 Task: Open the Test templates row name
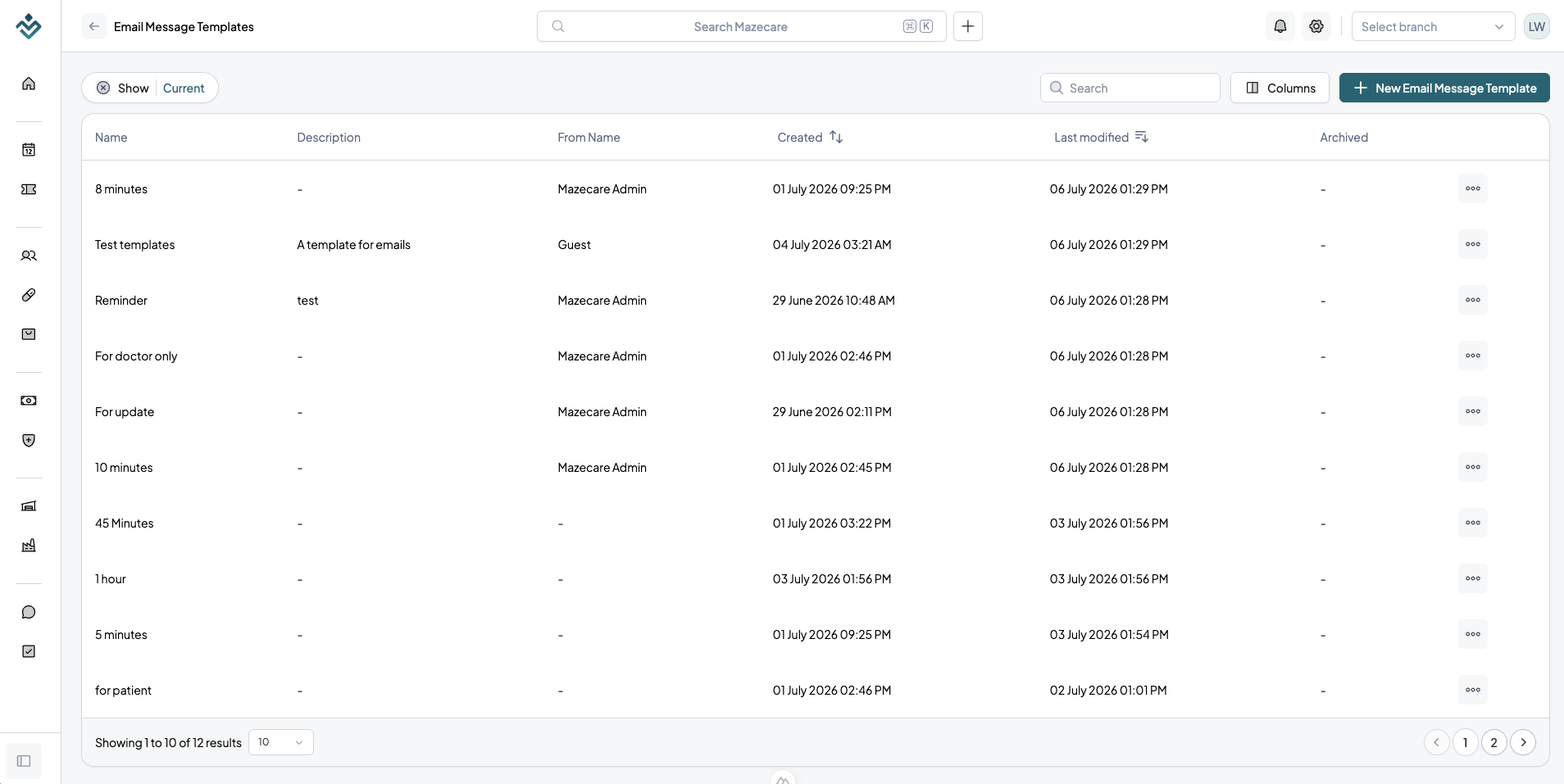tap(135, 245)
